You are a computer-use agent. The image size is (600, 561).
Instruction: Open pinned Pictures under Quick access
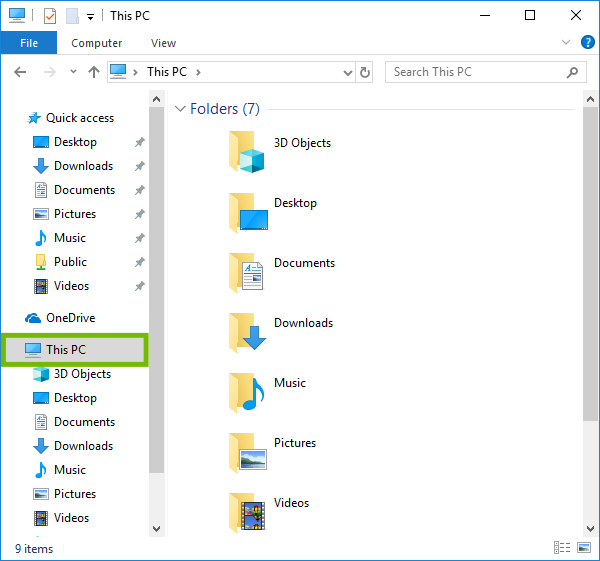pyautogui.click(x=75, y=214)
